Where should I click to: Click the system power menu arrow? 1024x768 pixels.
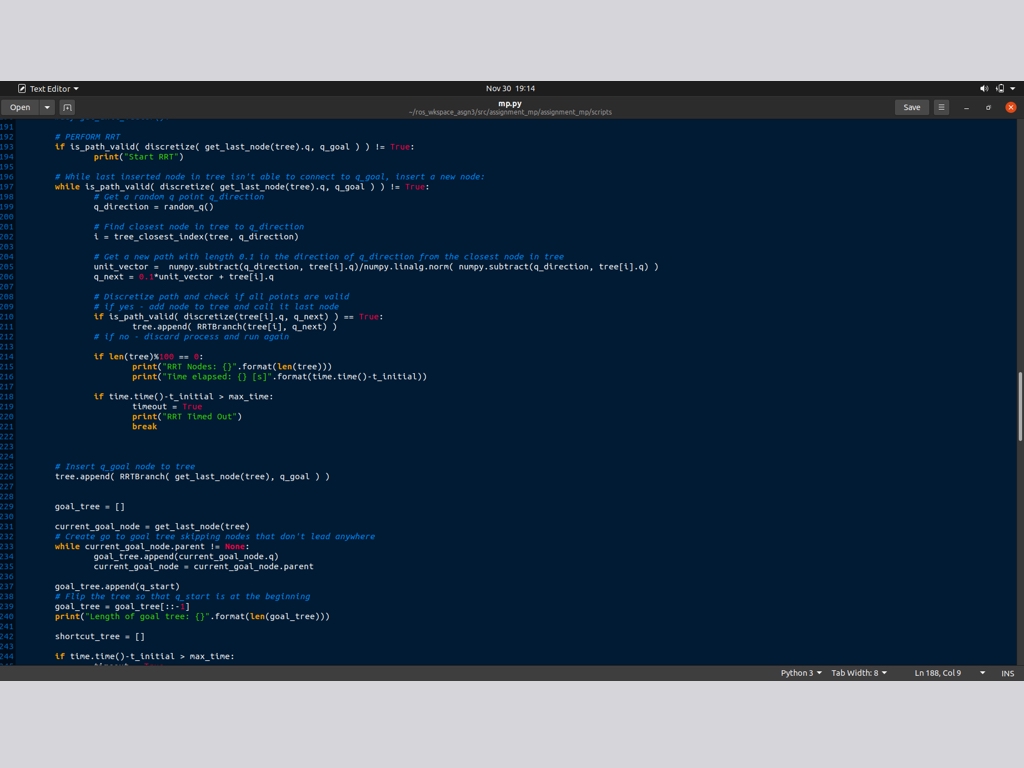(x=1014, y=88)
